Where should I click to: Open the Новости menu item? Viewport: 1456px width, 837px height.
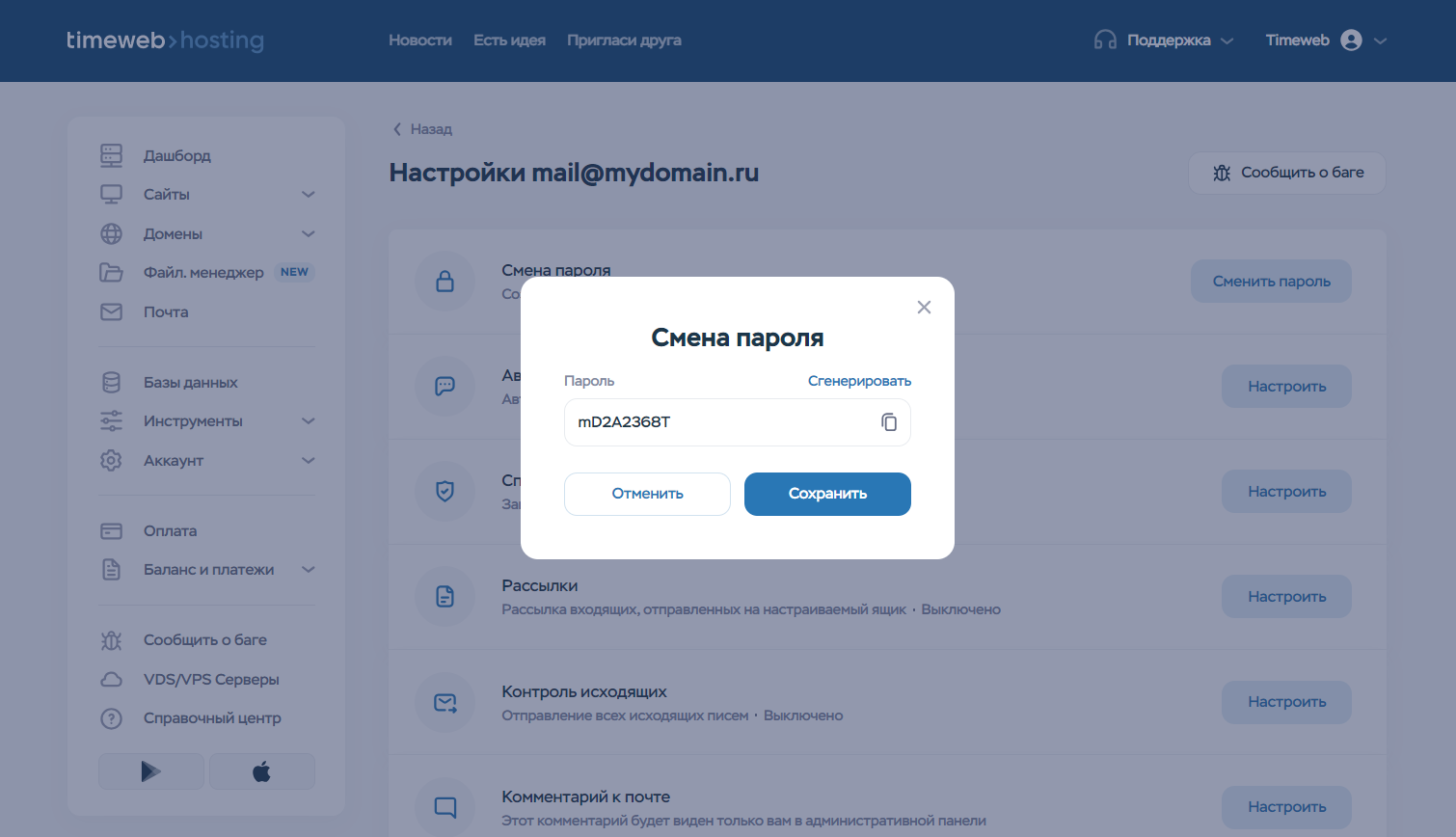coord(420,40)
